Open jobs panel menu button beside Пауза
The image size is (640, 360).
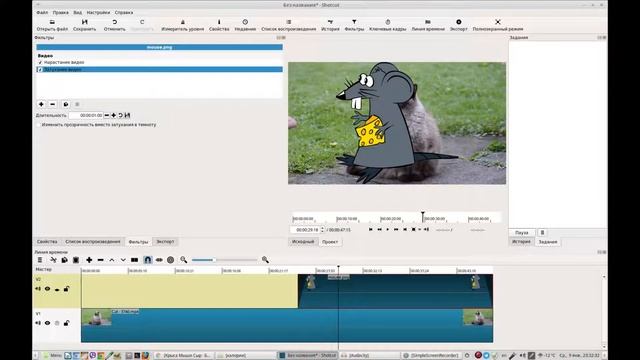tap(542, 232)
